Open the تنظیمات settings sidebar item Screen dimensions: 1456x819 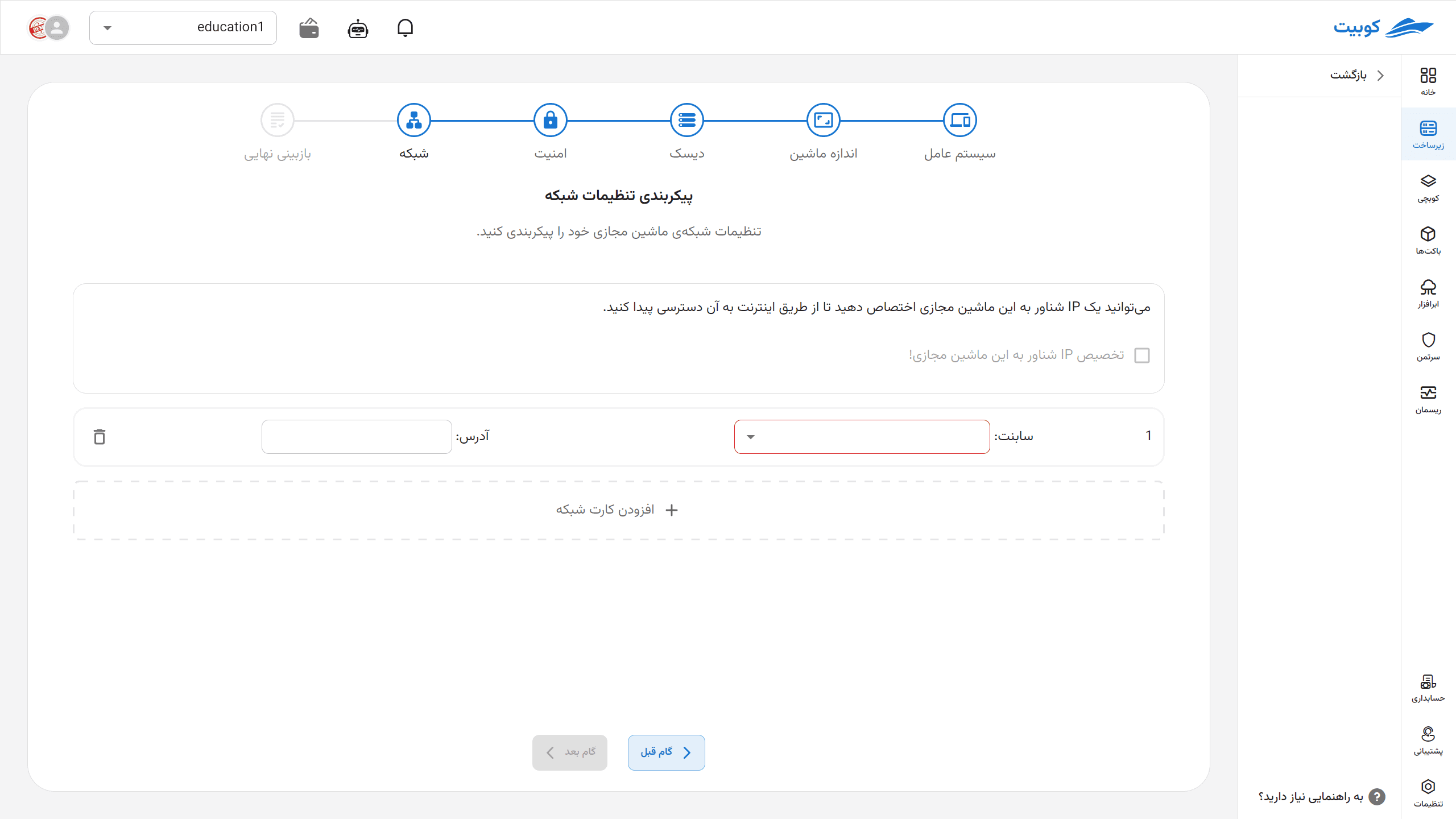click(x=1428, y=793)
